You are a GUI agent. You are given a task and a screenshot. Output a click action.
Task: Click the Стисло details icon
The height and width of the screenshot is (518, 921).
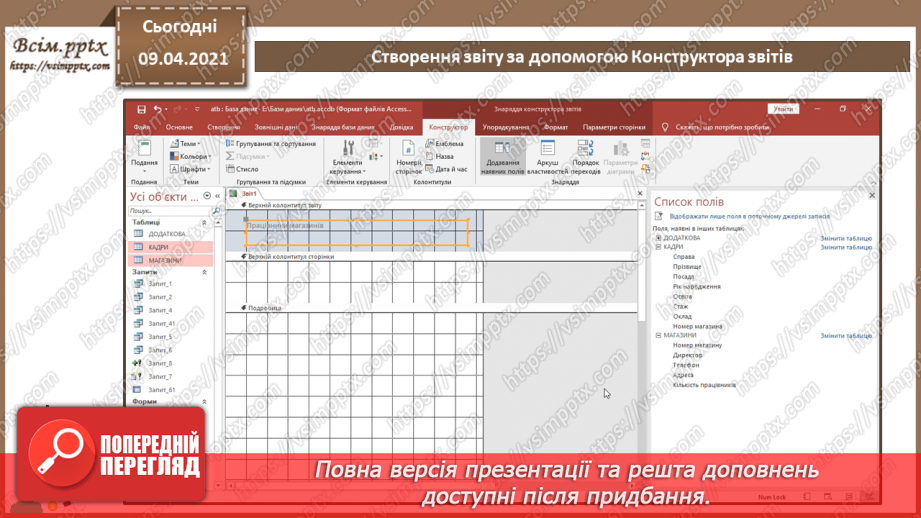click(x=230, y=169)
